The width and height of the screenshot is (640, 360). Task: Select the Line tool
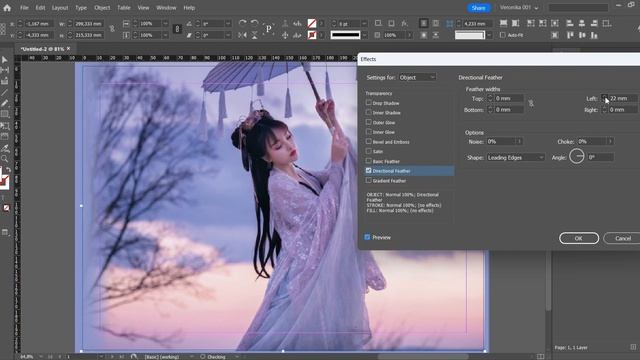[4, 92]
